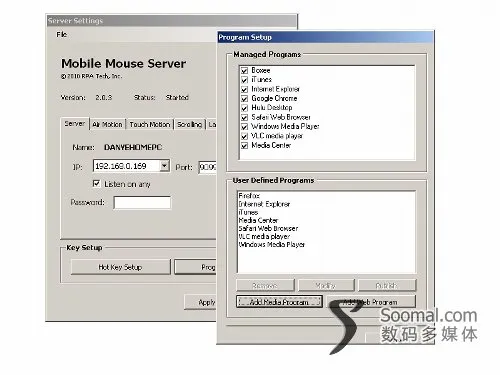The width and height of the screenshot is (500, 375).
Task: Toggle the Hulu Desktop checkbox
Action: [244, 108]
